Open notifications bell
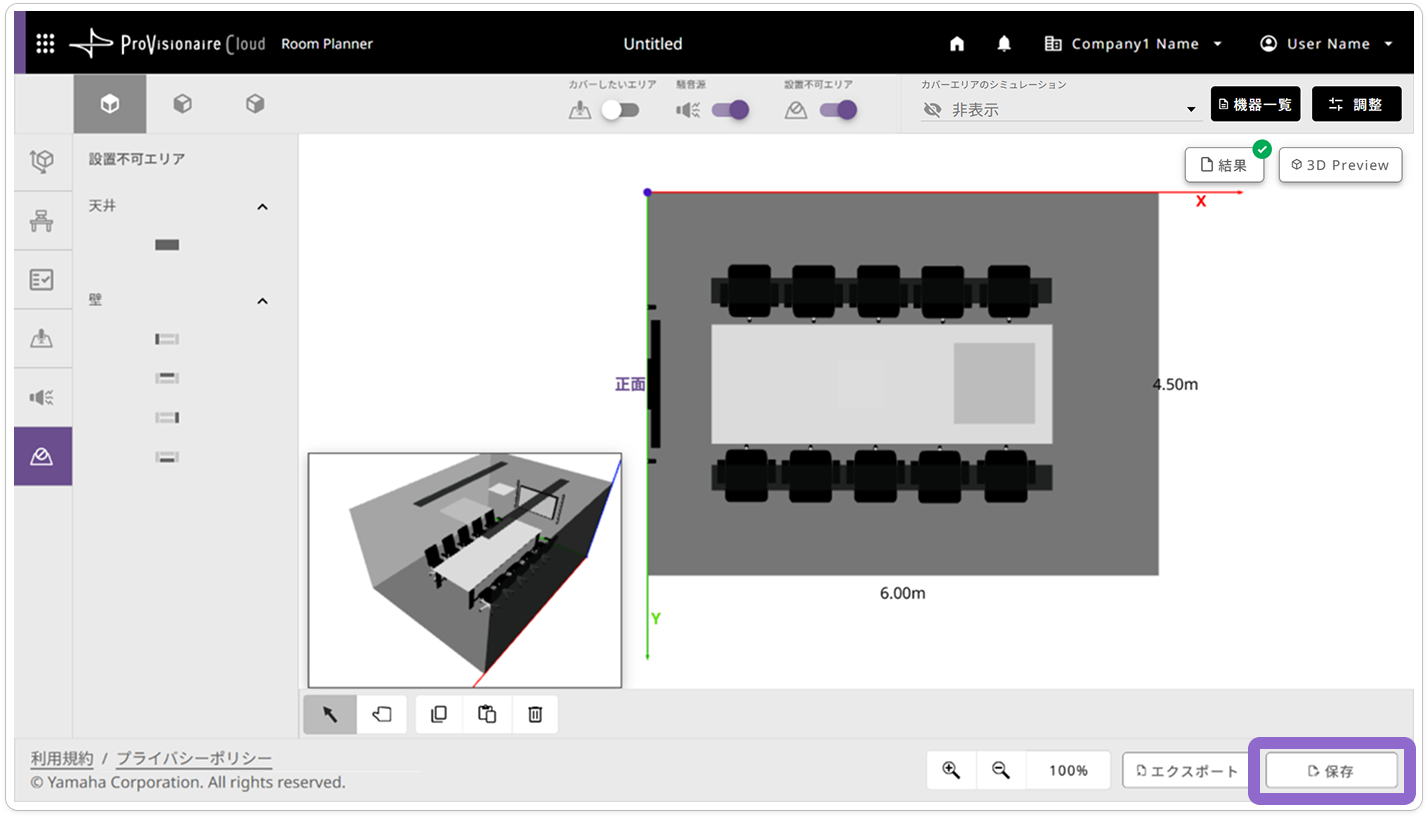 pyautogui.click(x=1004, y=44)
